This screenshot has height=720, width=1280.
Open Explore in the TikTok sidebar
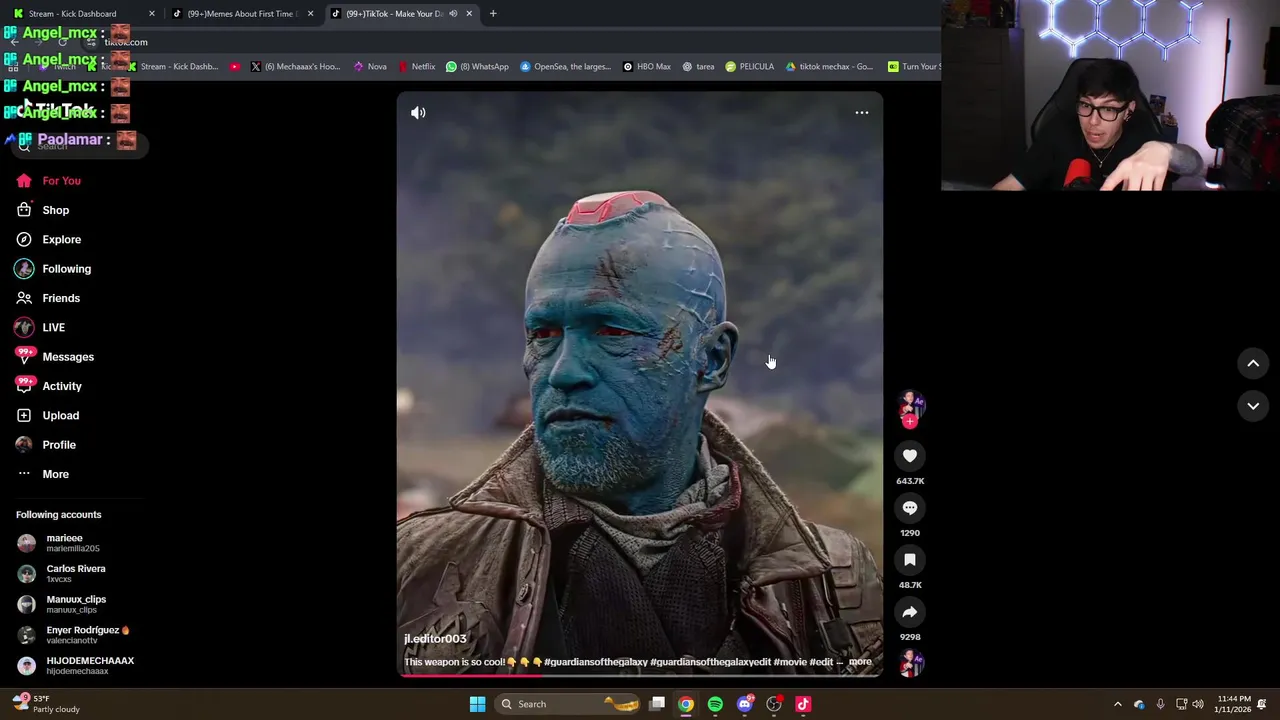[48, 240]
